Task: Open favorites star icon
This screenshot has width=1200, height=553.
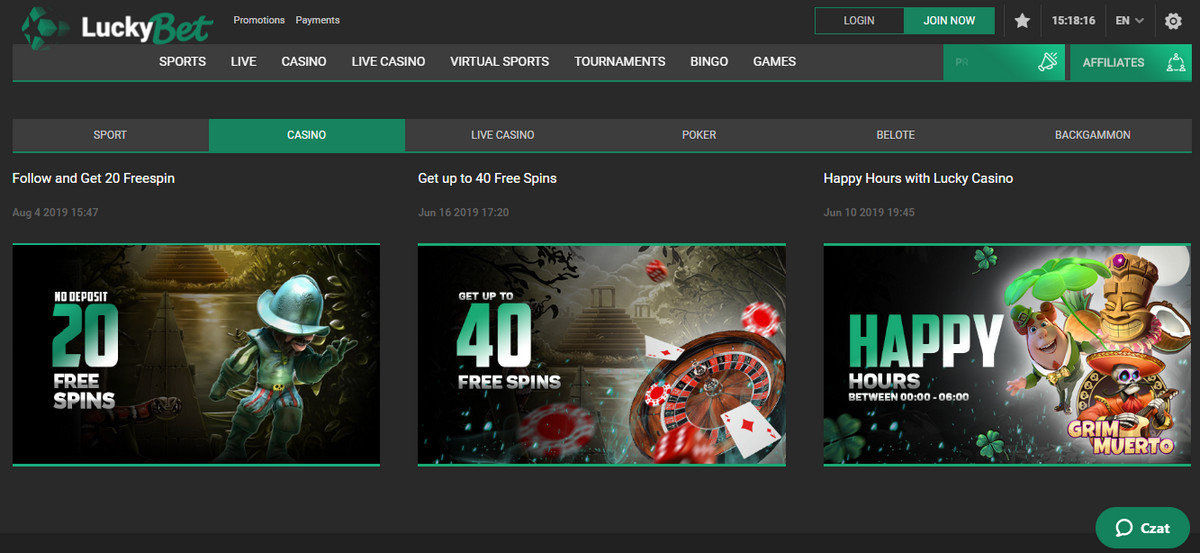Action: (x=1021, y=21)
